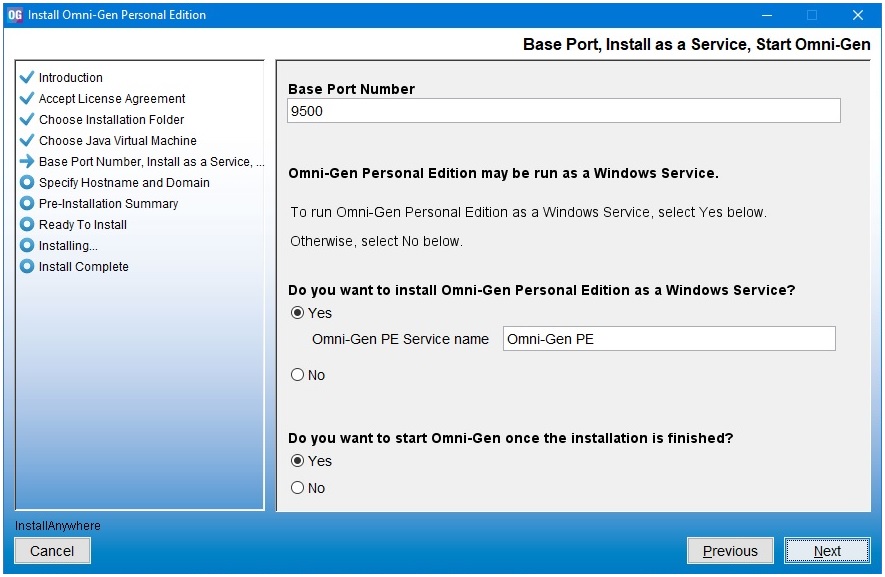The height and width of the screenshot is (577, 885).
Task: Select Yes to install as Windows Service
Action: 297,313
